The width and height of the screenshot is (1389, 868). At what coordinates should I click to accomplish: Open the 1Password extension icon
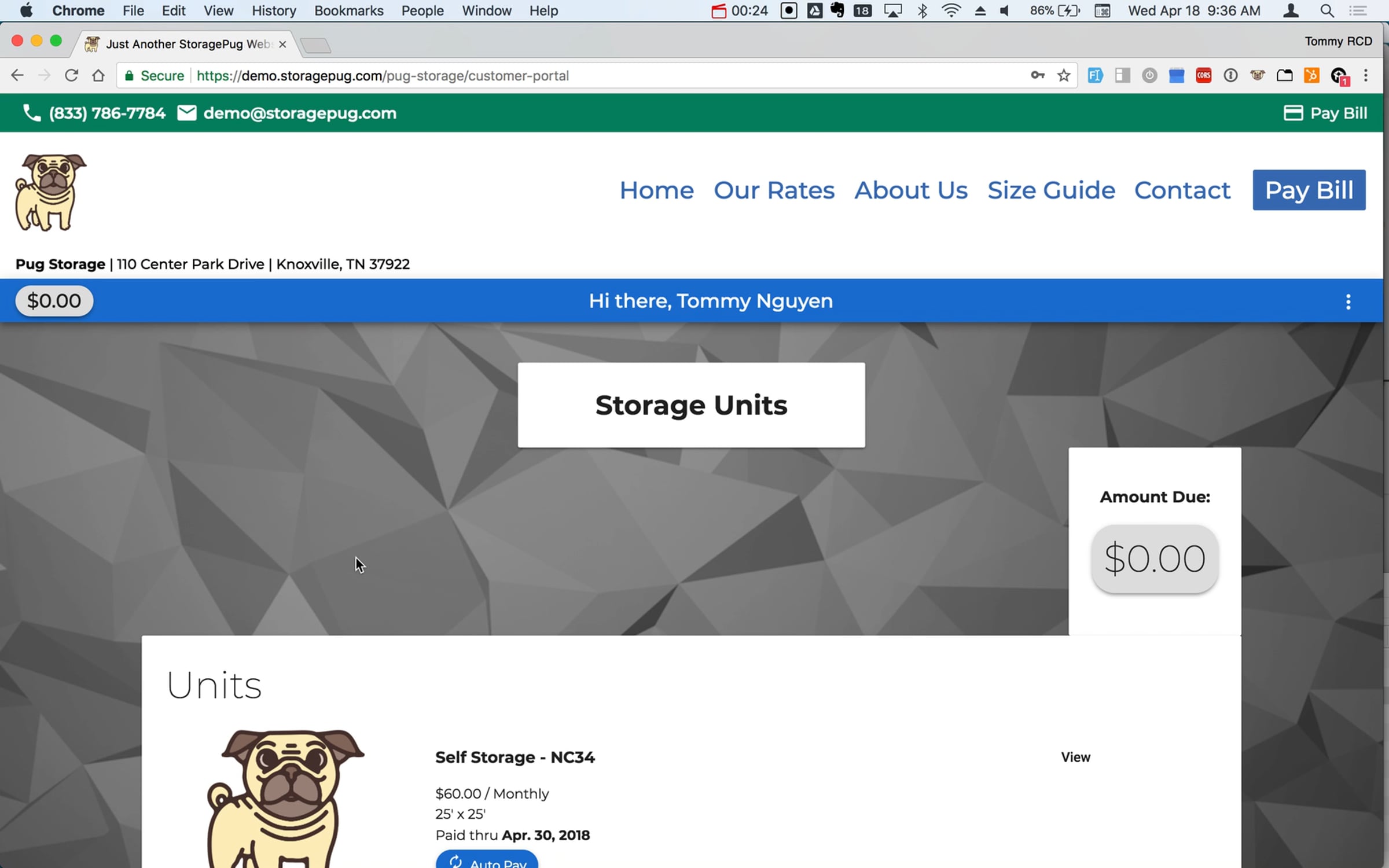tap(1230, 76)
